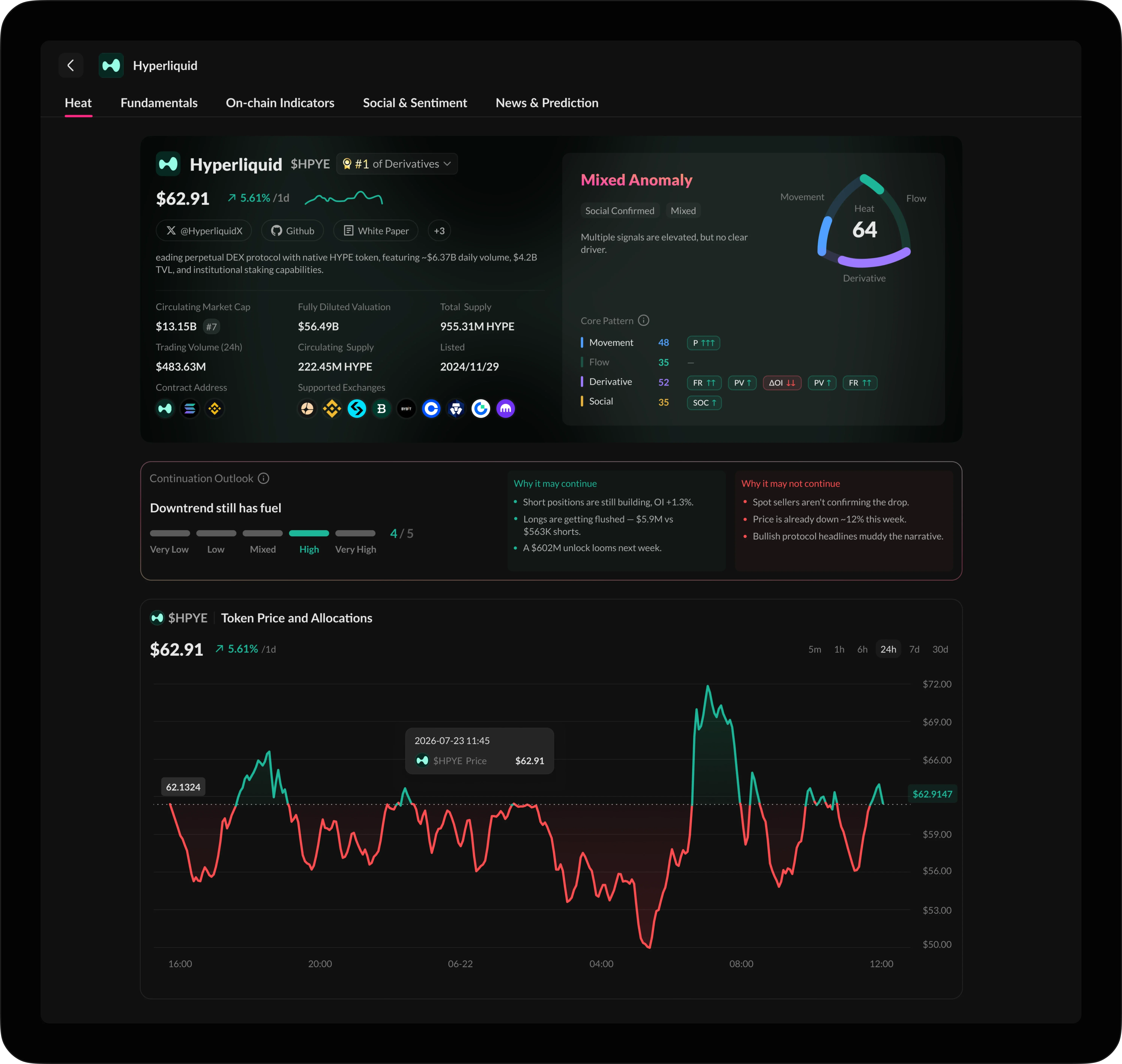This screenshot has height=1064, width=1122.
Task: Select the 5m timeframe
Action: (x=815, y=649)
